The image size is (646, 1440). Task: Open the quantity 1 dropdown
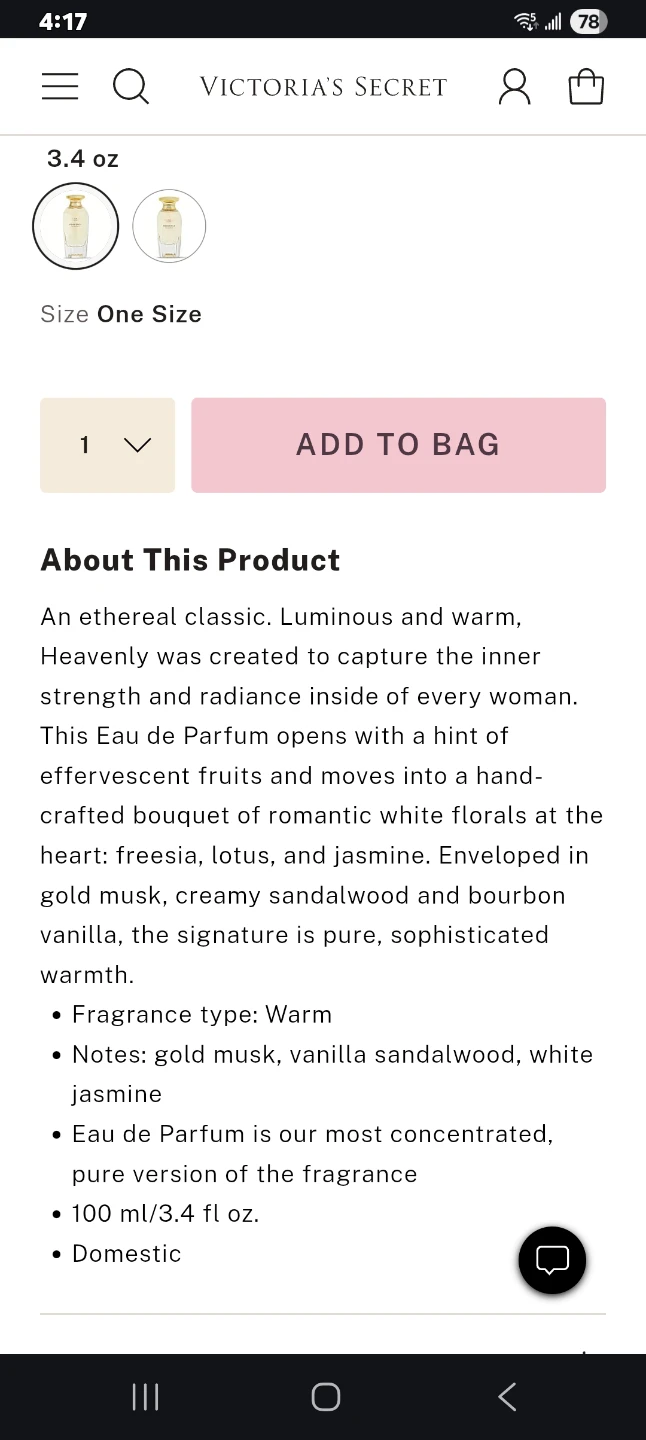click(x=108, y=445)
